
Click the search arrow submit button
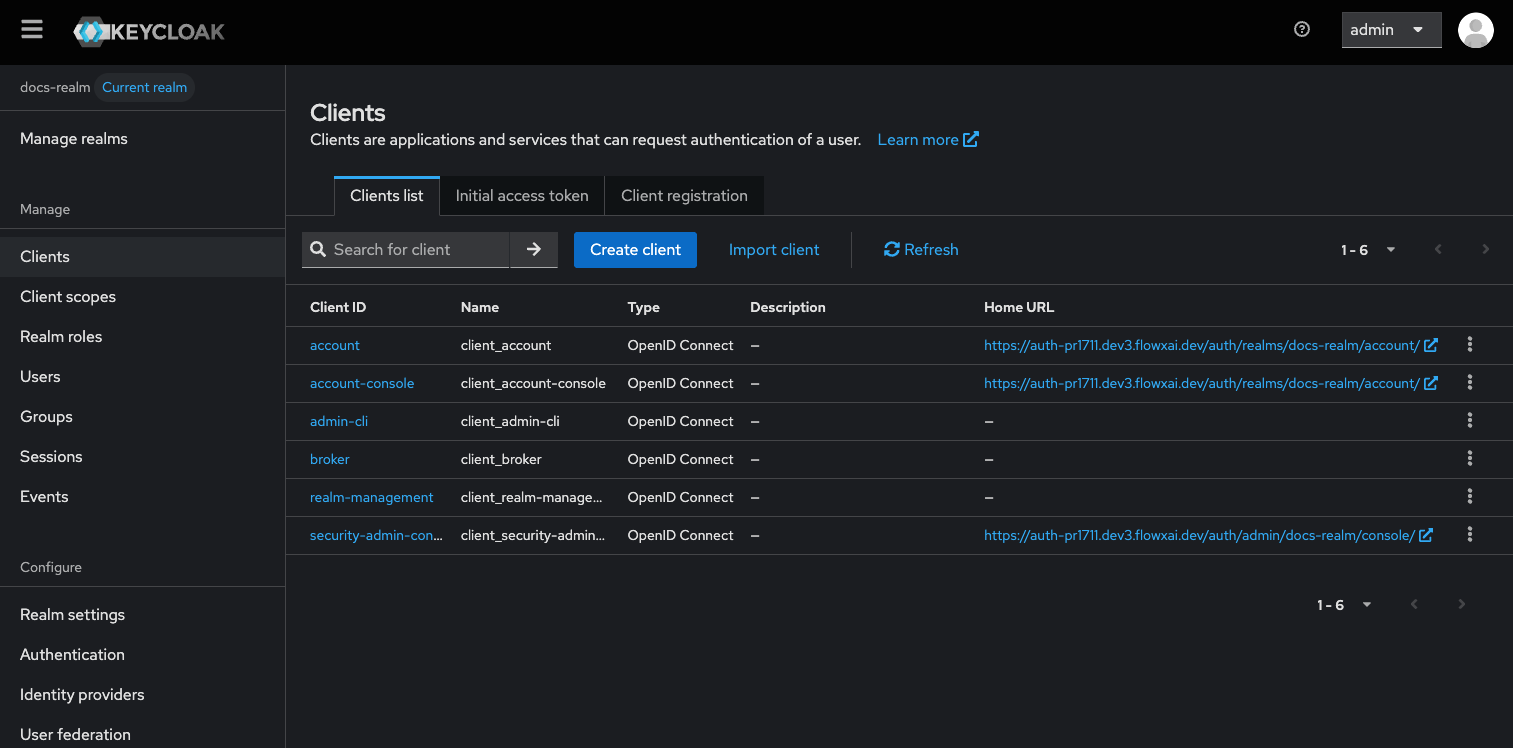pyautogui.click(x=533, y=250)
